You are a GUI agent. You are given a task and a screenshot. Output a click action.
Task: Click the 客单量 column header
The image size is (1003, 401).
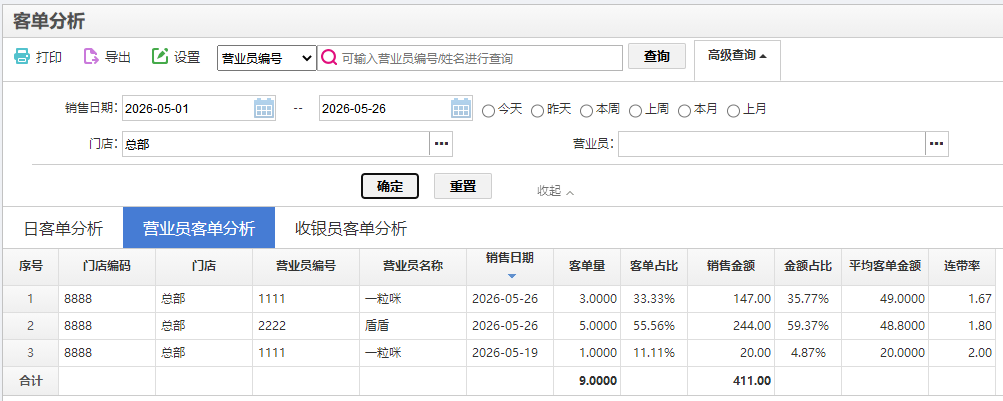coord(587,266)
